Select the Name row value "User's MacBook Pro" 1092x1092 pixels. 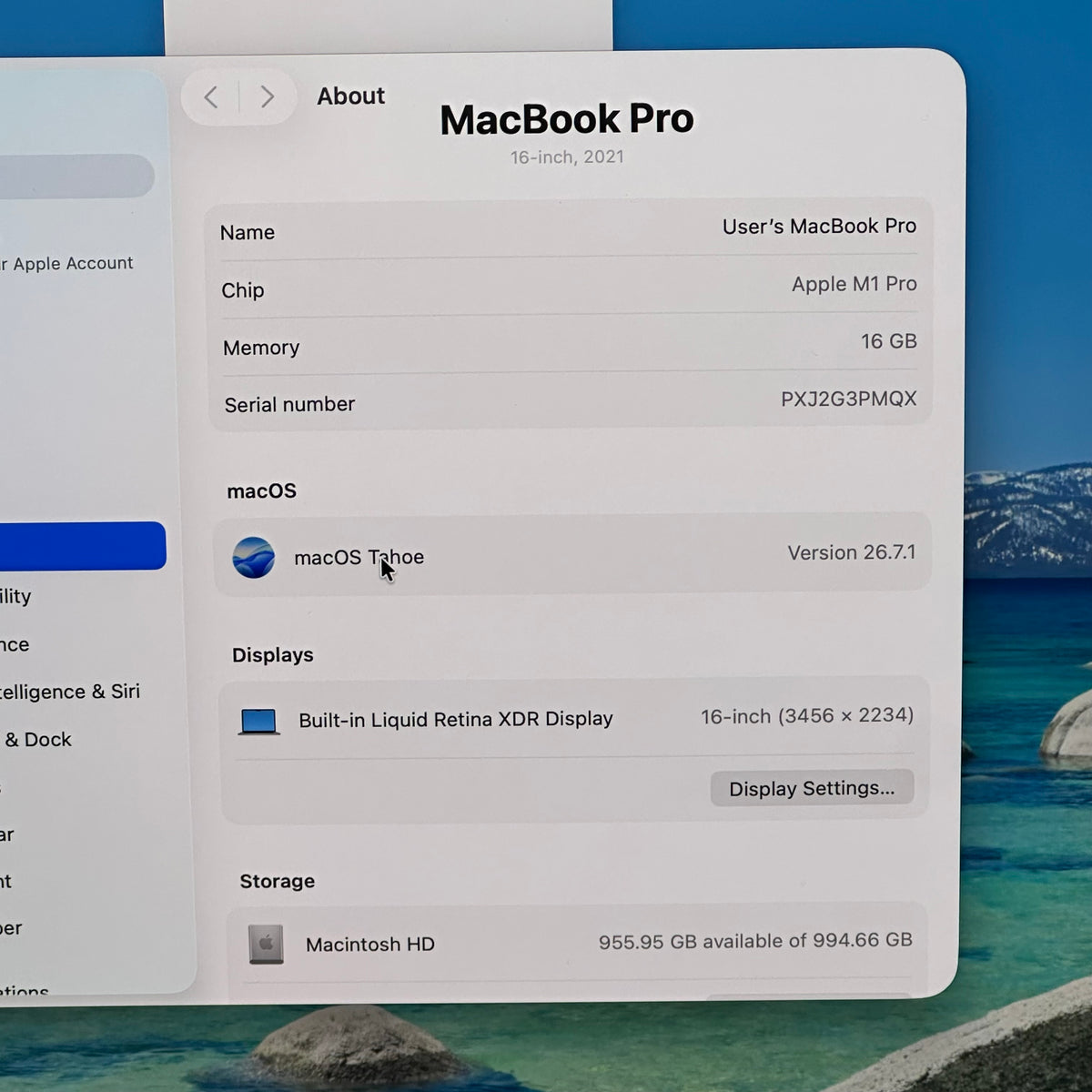pyautogui.click(x=819, y=227)
